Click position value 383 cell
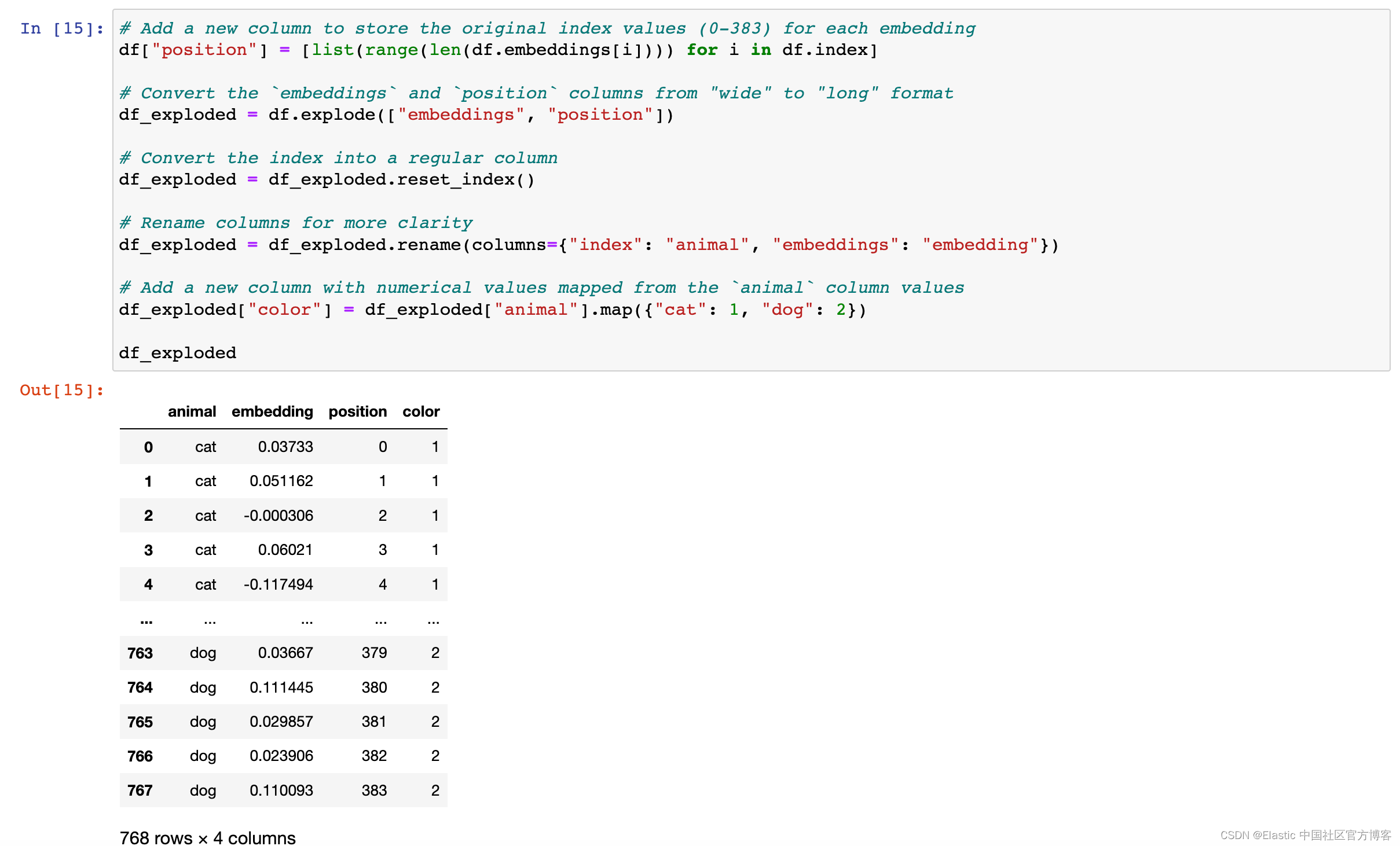Viewport: 1400px width, 846px height. click(x=374, y=790)
